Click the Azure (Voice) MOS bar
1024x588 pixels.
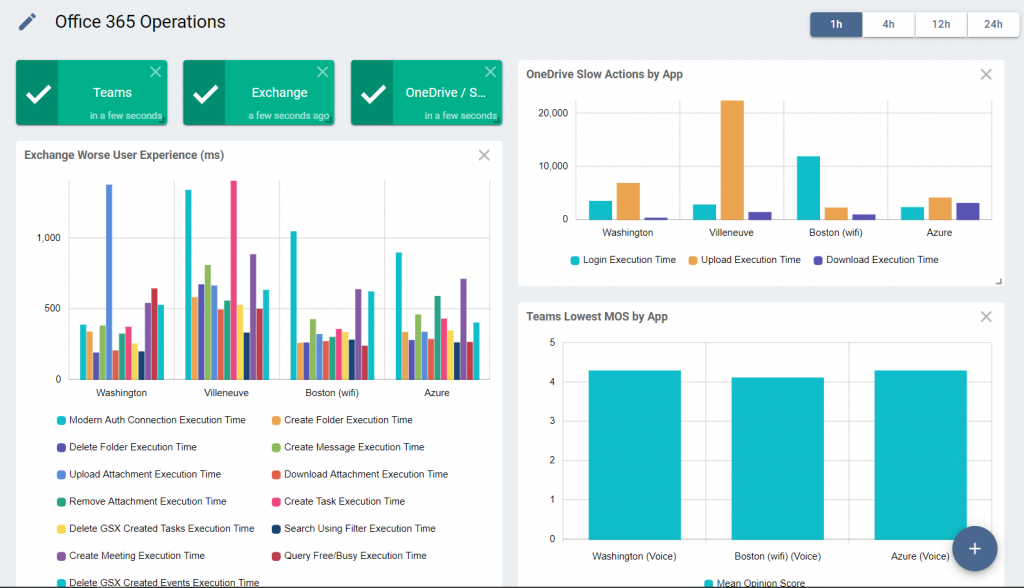pyautogui.click(x=921, y=455)
